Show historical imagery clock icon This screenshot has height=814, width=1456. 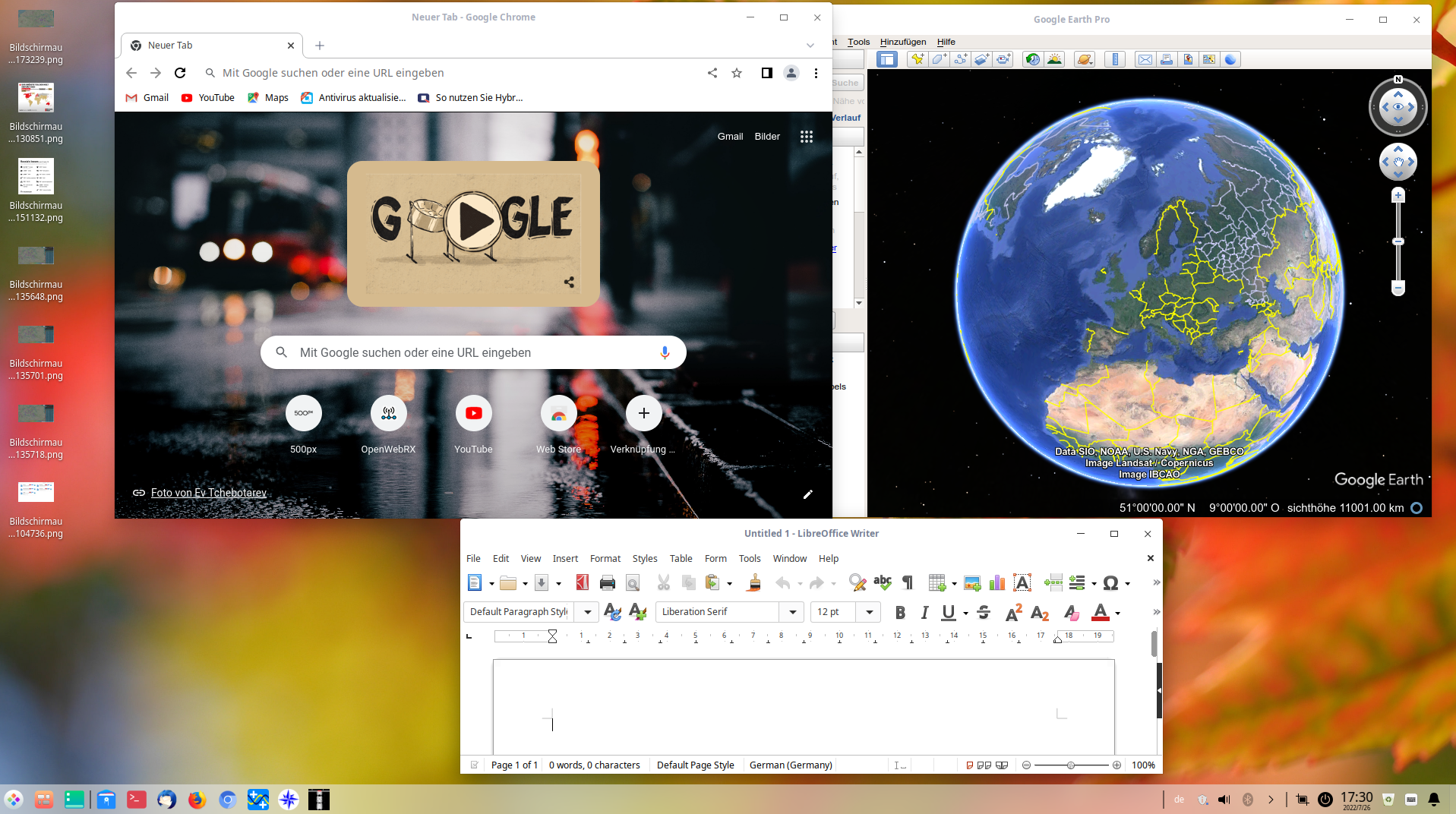coord(1033,59)
